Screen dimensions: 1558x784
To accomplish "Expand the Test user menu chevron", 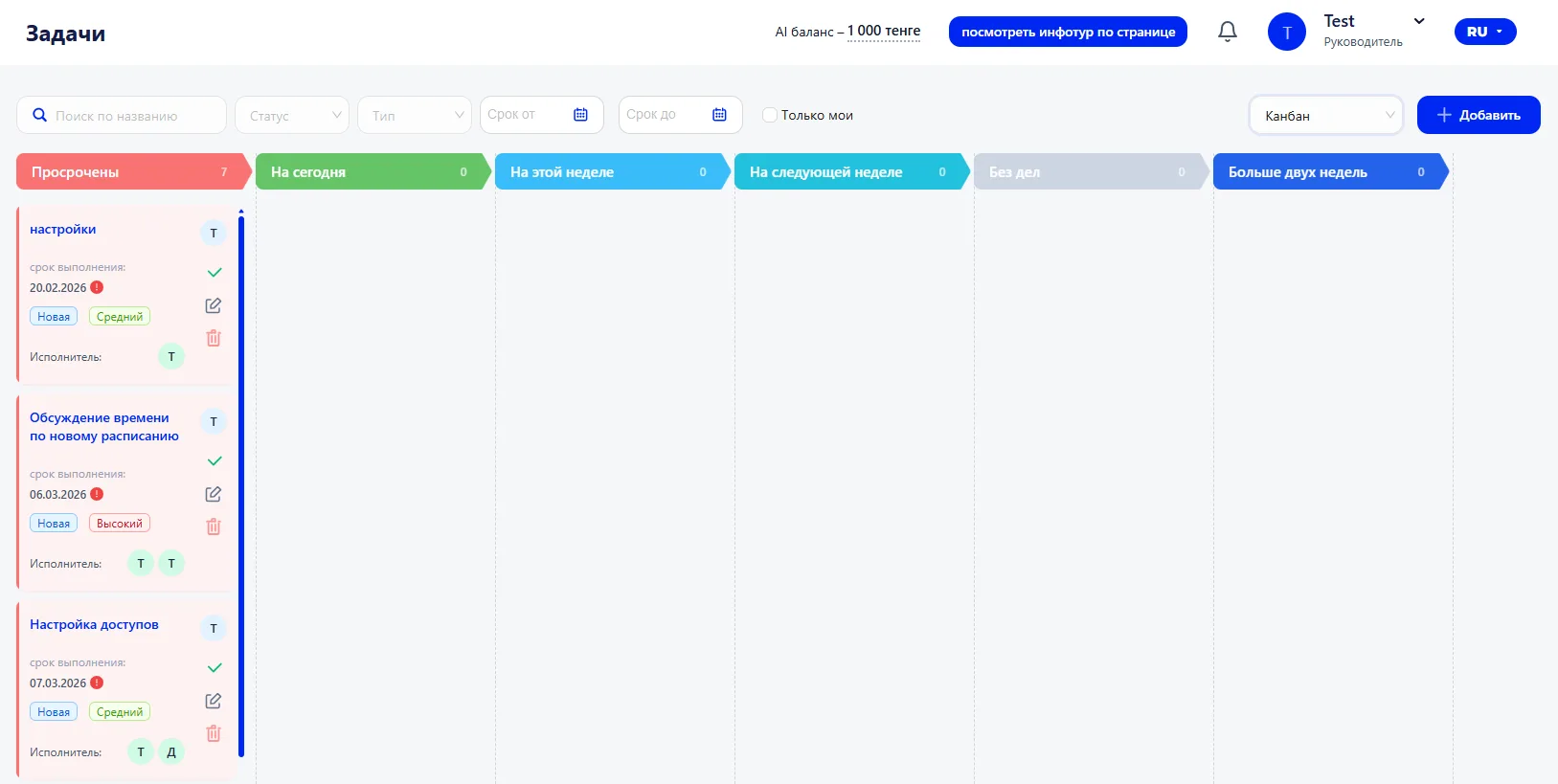I will [x=1419, y=21].
